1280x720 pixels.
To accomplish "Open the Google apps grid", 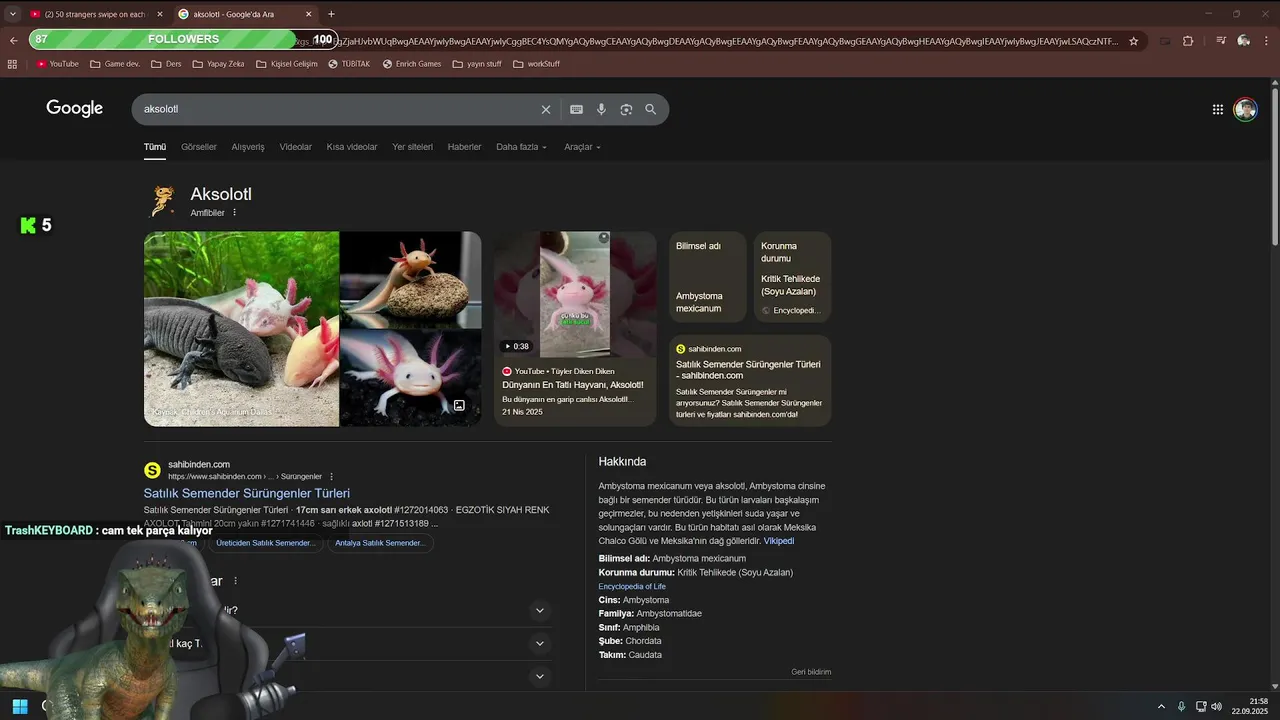I will click(1218, 110).
